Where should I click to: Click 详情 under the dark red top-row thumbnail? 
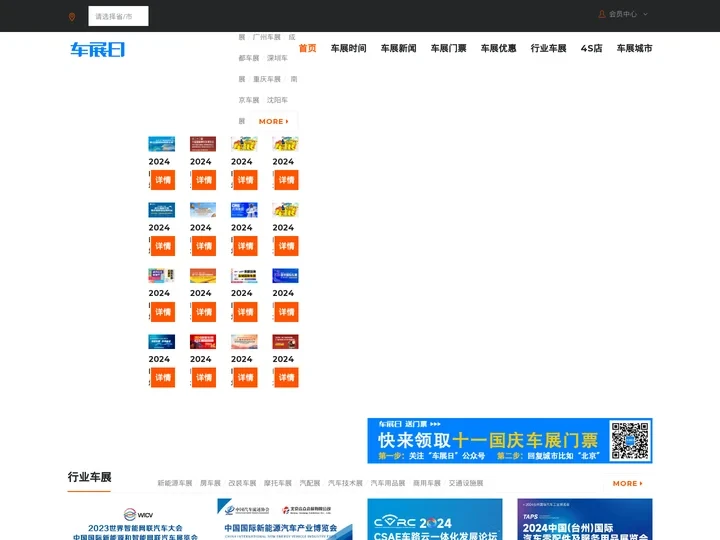(204, 180)
